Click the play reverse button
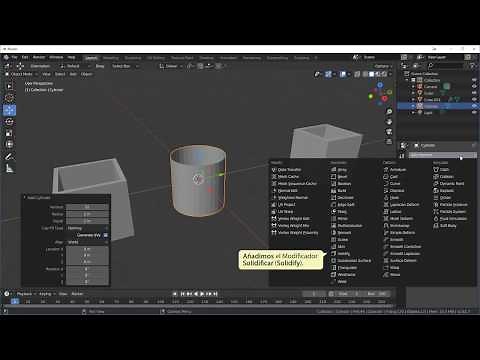Screen dimensions: 480x360 pos(196,294)
